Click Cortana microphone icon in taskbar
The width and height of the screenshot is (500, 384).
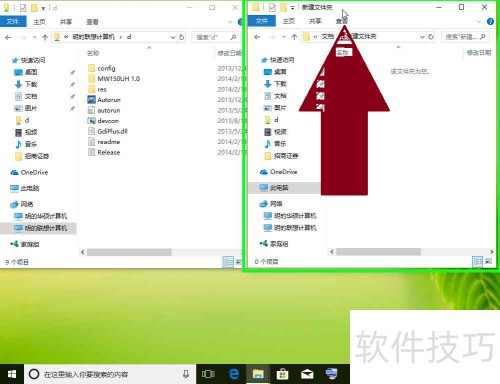pos(186,374)
